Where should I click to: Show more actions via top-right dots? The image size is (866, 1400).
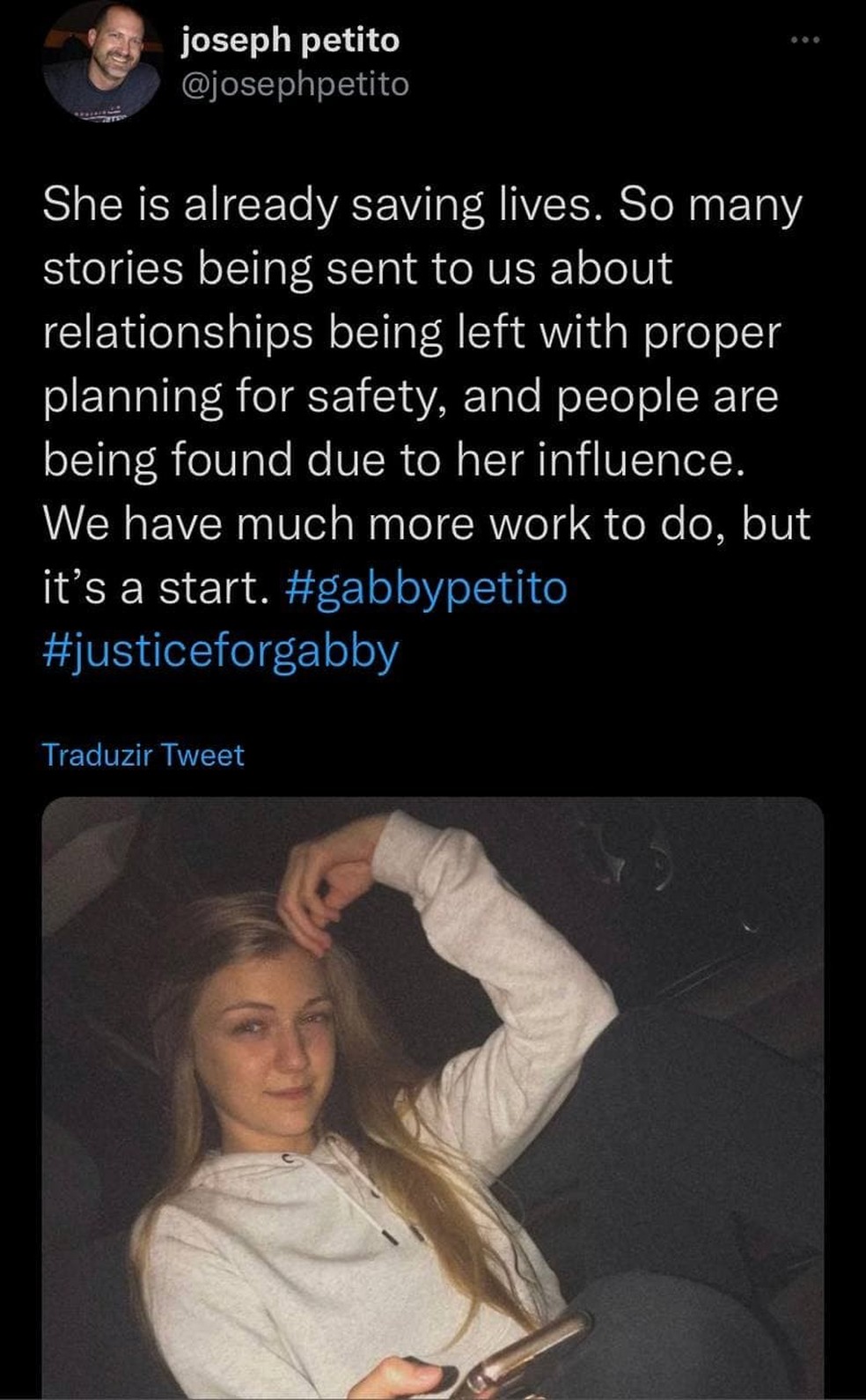pos(804,41)
